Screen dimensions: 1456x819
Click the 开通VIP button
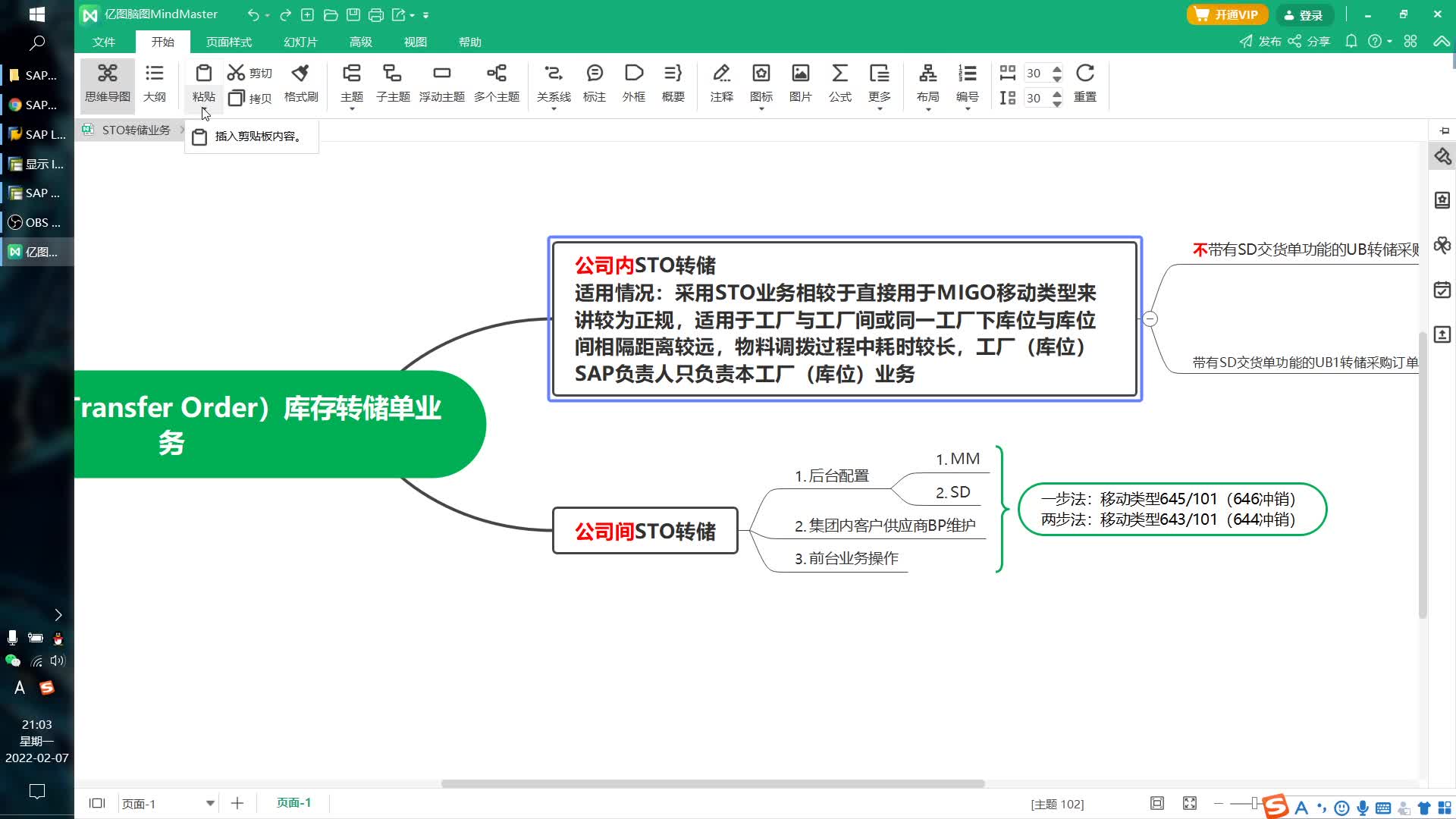[x=1227, y=14]
